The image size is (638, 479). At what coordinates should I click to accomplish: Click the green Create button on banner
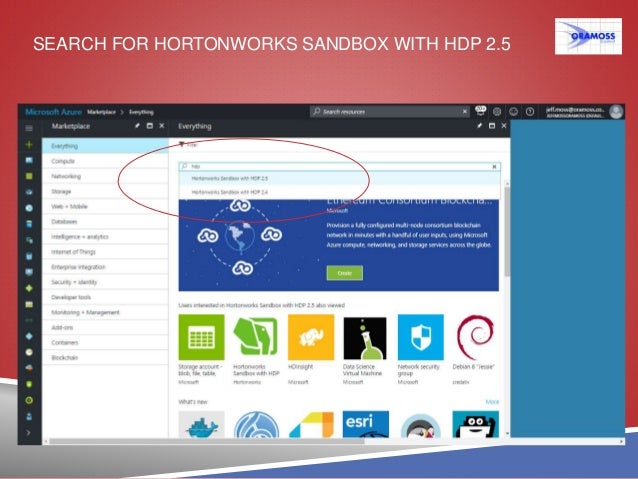click(345, 273)
